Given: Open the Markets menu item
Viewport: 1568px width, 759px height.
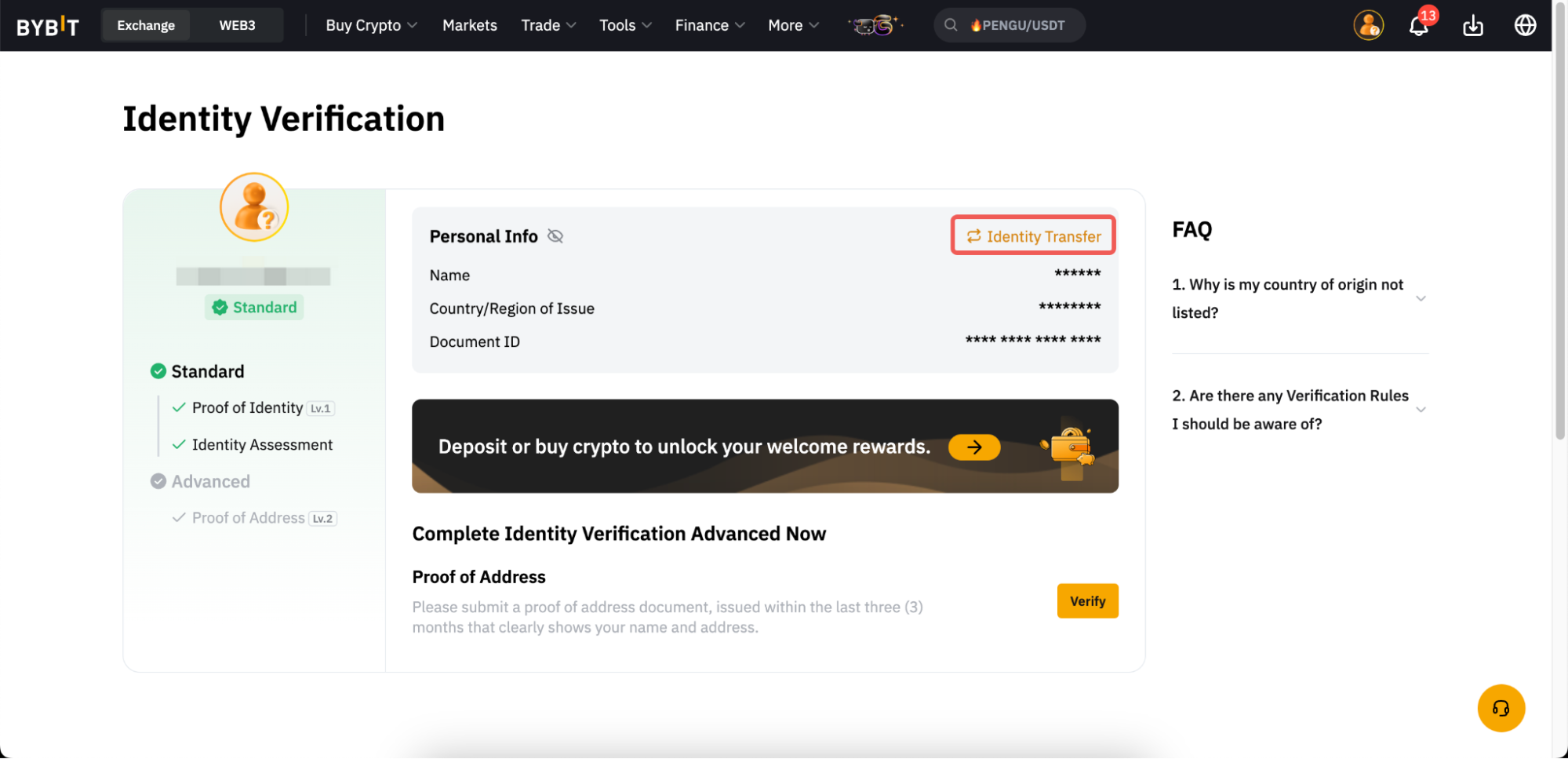Looking at the screenshot, I should pyautogui.click(x=469, y=25).
